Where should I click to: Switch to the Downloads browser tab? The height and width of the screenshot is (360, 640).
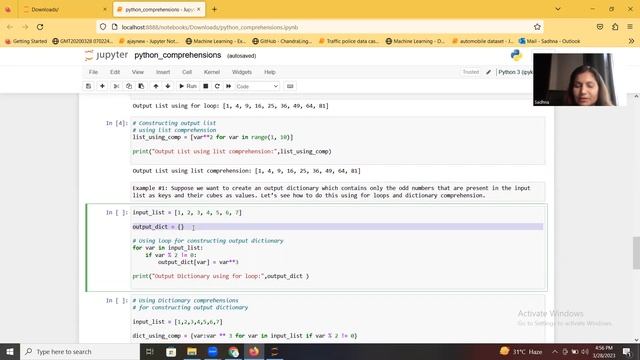(64, 9)
